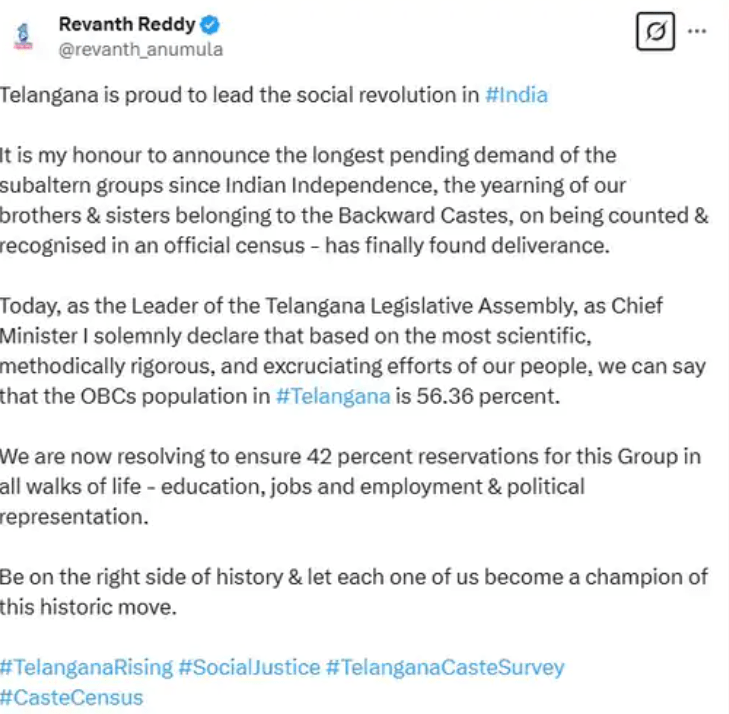
Task: Click Revanth Reddy's profile avatar
Action: click(x=22, y=36)
